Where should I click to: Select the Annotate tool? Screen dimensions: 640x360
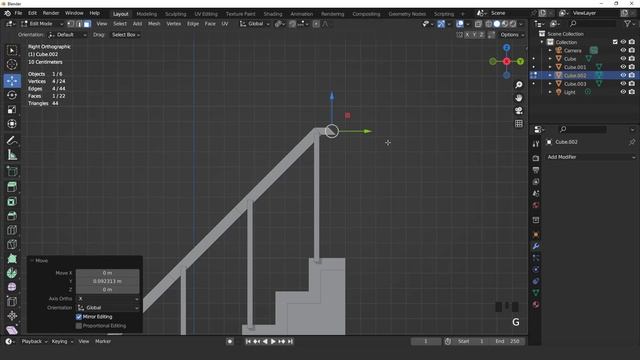(12, 141)
